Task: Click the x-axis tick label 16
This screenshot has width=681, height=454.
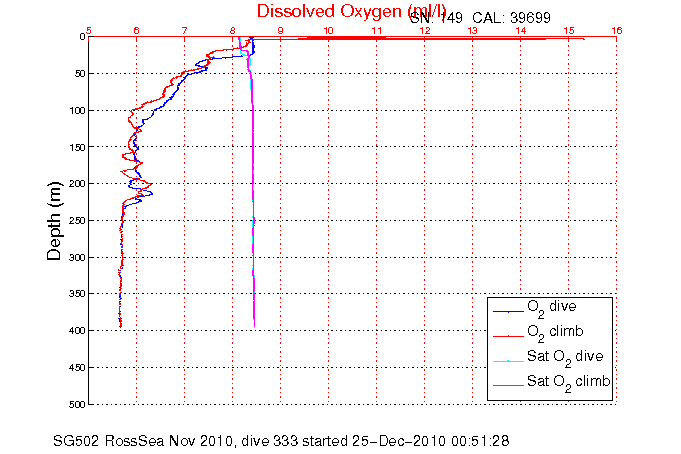Action: 616,30
